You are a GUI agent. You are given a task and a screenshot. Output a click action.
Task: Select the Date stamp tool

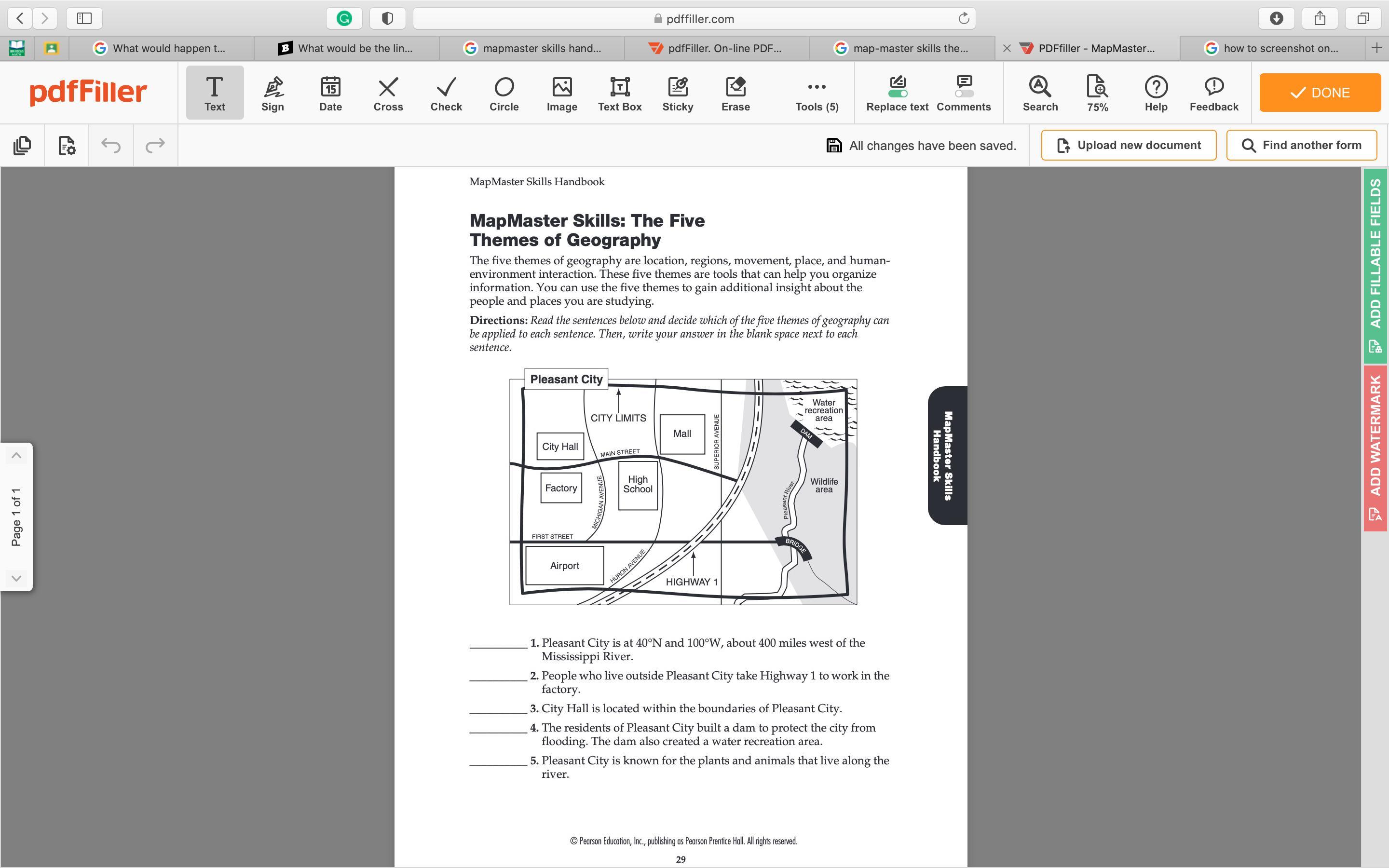click(x=330, y=93)
